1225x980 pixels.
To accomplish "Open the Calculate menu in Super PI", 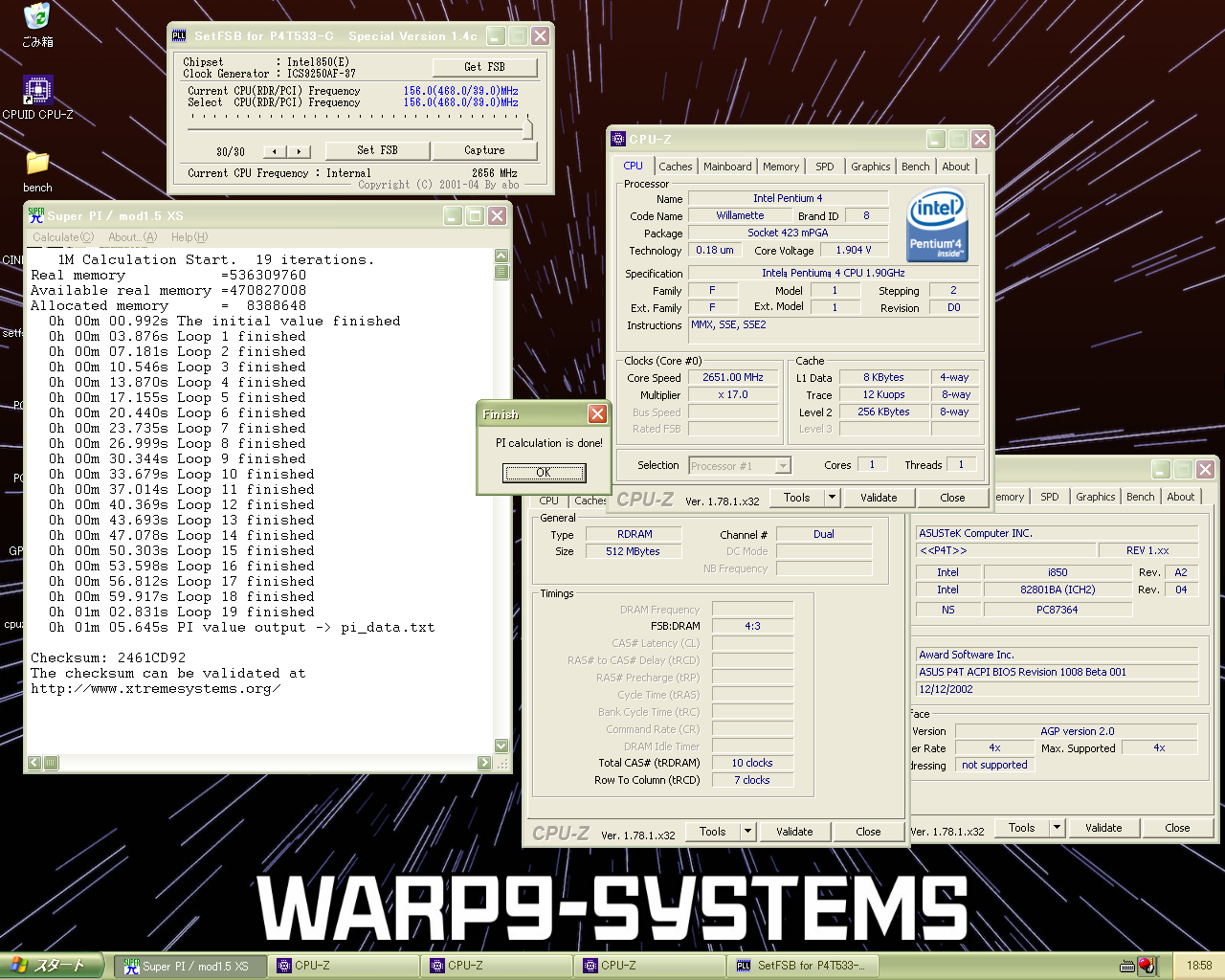I will (x=63, y=237).
